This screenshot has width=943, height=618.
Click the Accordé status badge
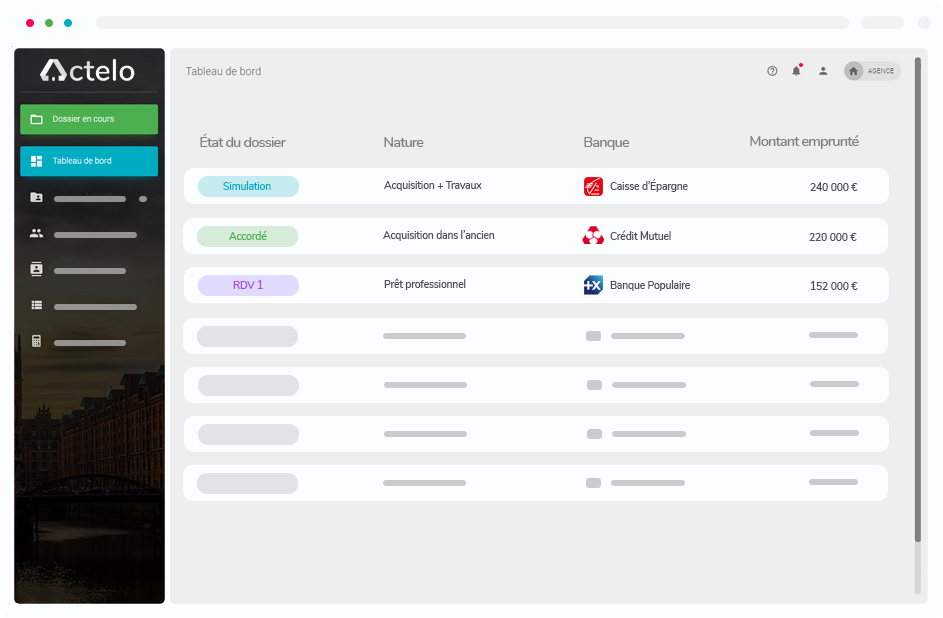[x=248, y=236]
